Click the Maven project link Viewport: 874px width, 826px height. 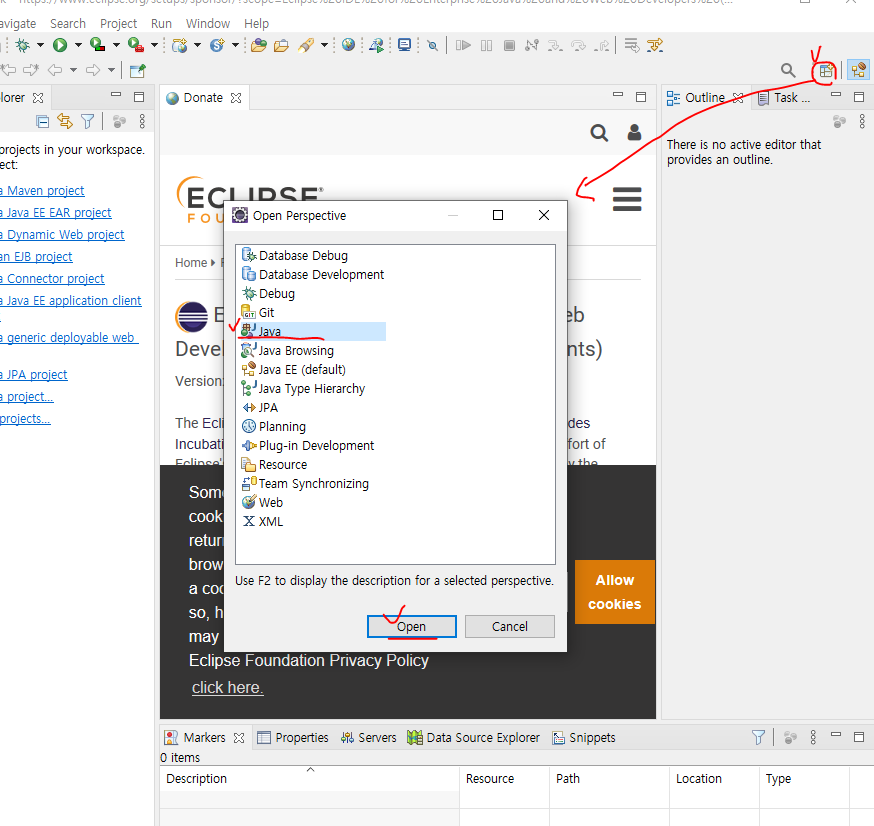(43, 191)
